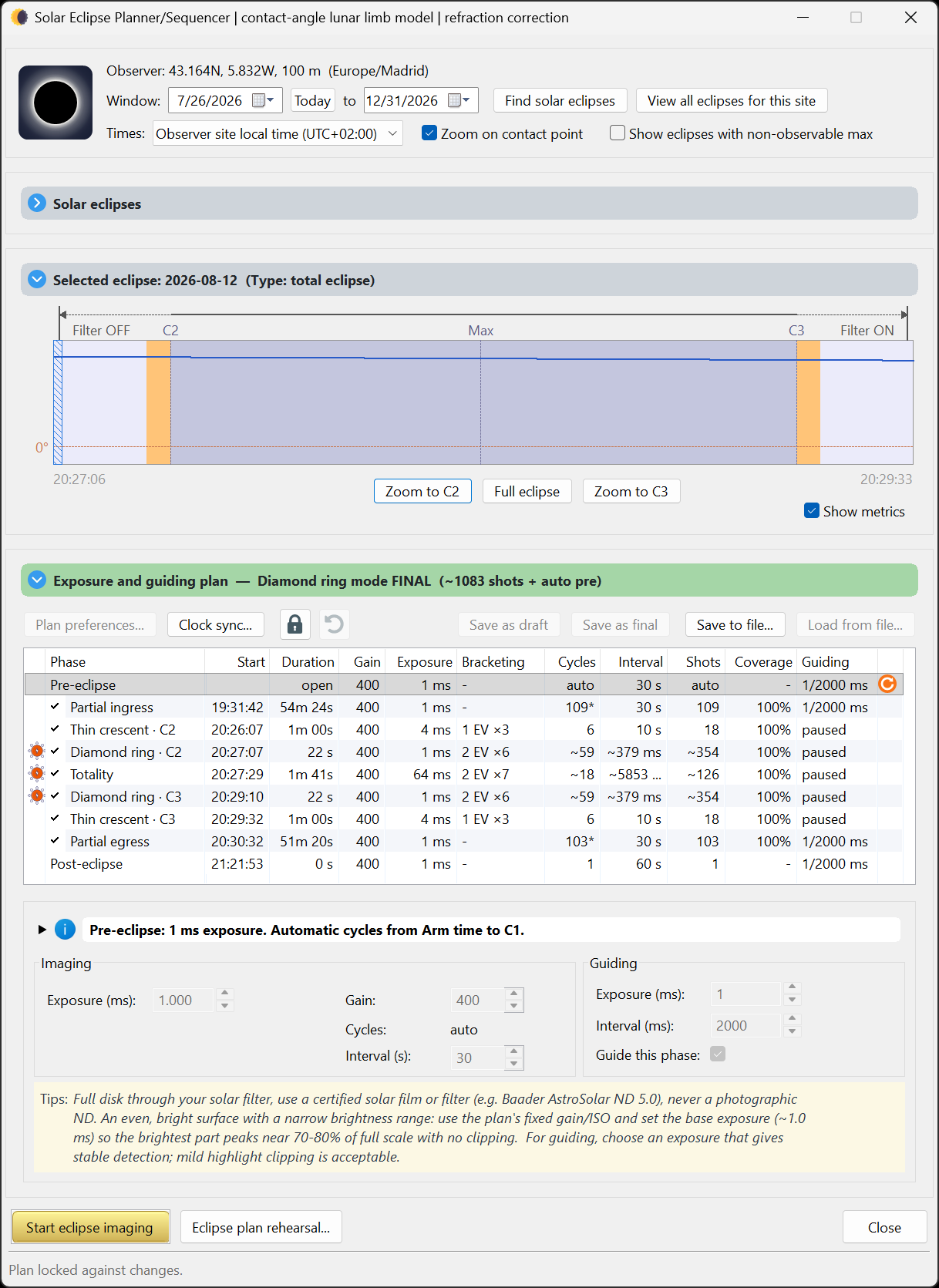Screen dimensions: 939x1288
Task: Click sun icon beside Diamond ring · C2
Action: [36, 751]
